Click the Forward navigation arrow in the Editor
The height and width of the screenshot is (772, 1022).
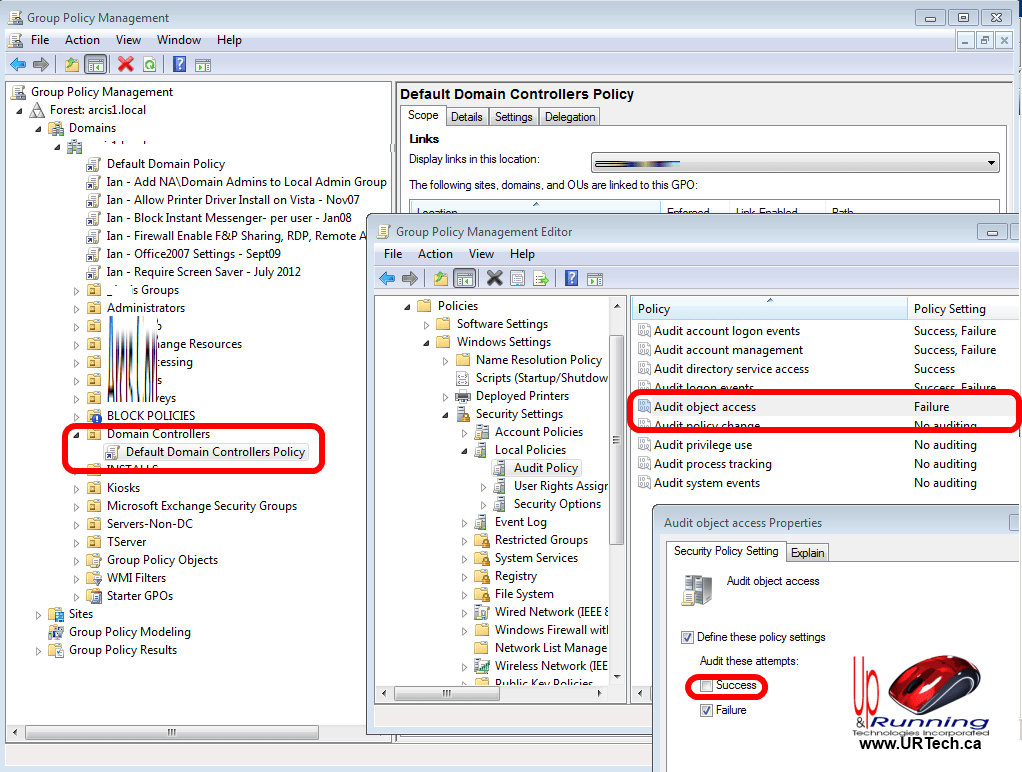[409, 278]
